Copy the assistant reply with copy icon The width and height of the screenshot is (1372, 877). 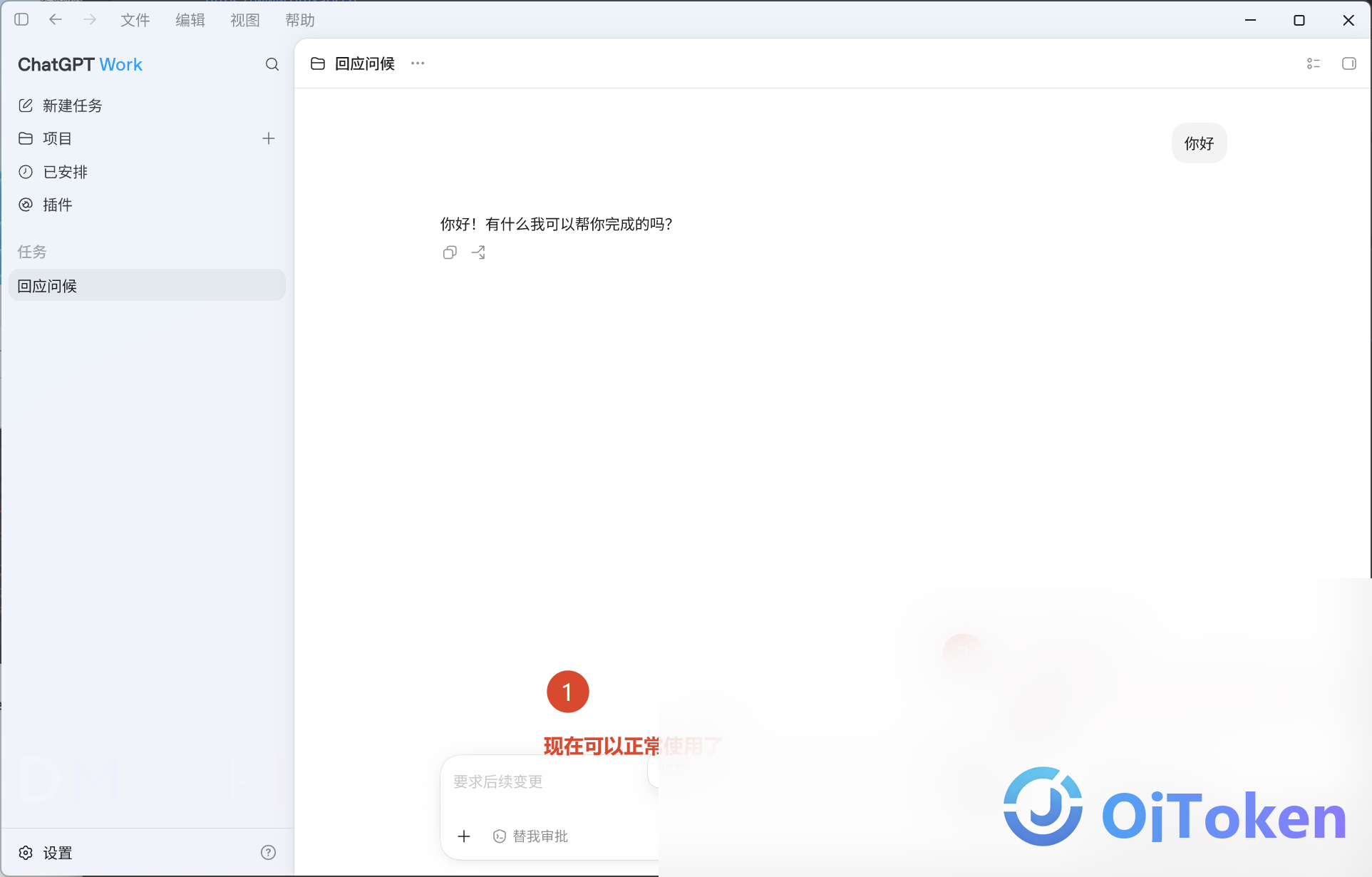coord(450,252)
